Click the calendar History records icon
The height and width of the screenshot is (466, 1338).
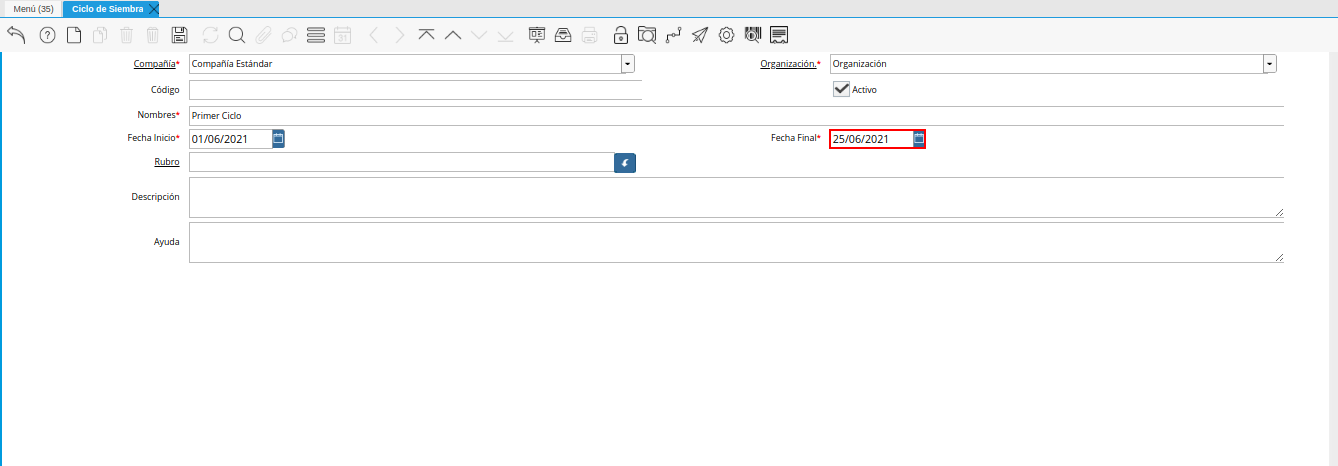342,35
